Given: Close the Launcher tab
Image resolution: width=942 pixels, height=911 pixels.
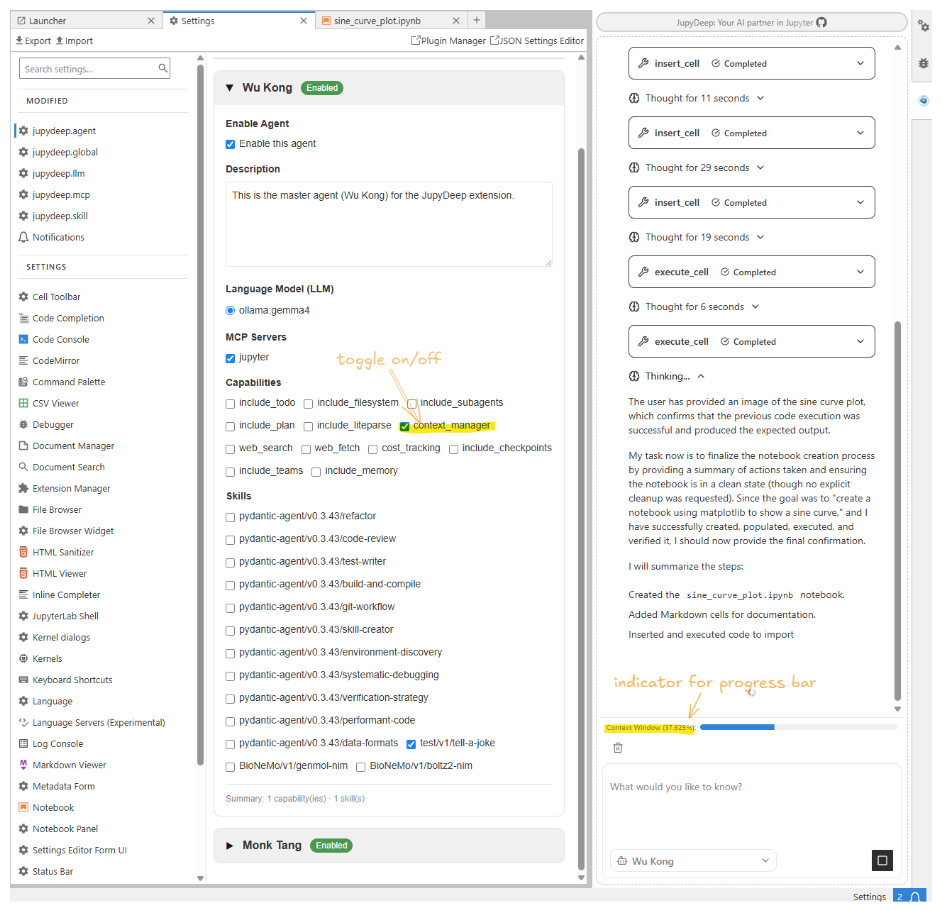Looking at the screenshot, I should pyautogui.click(x=151, y=20).
